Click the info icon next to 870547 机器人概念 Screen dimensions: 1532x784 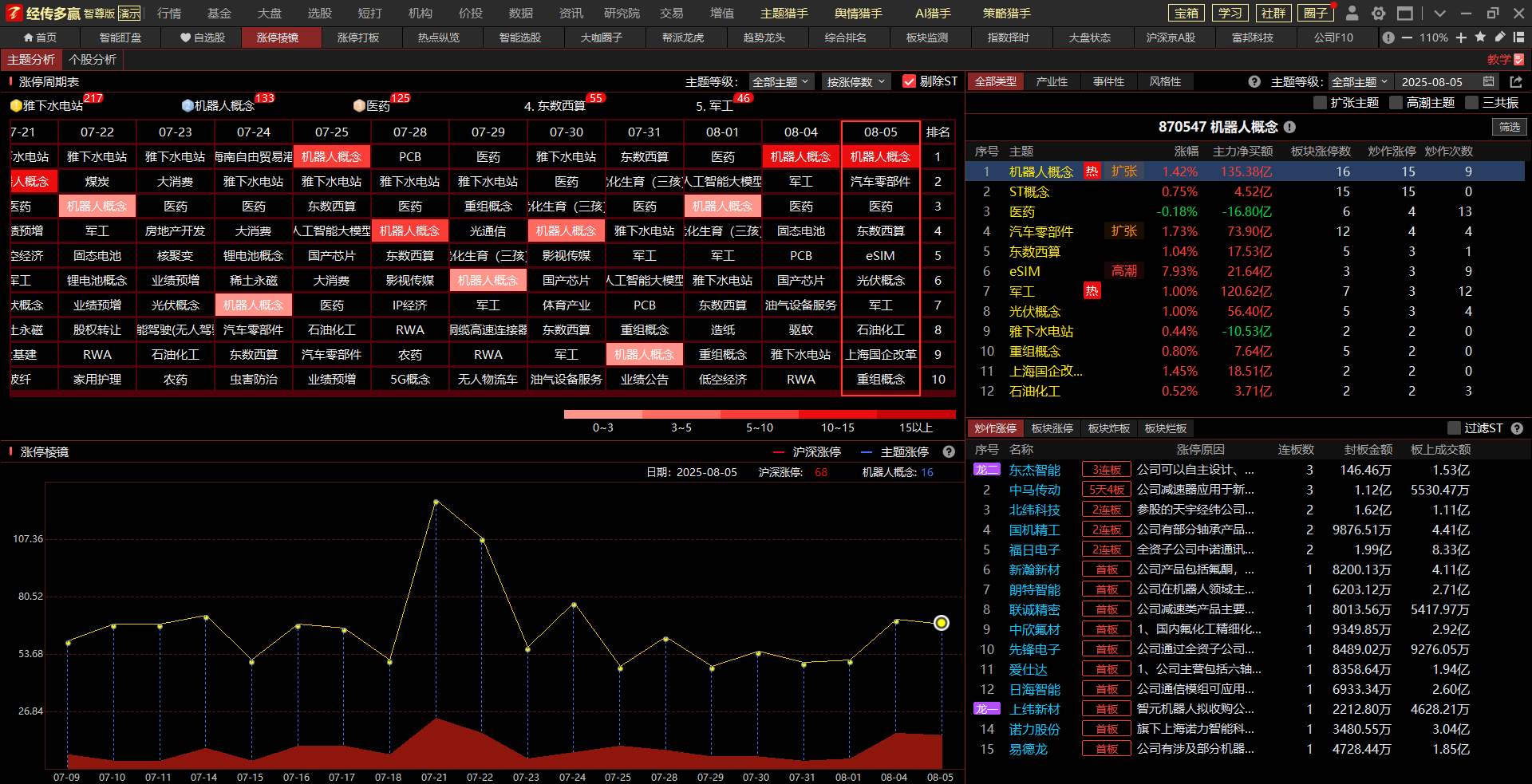(1289, 128)
